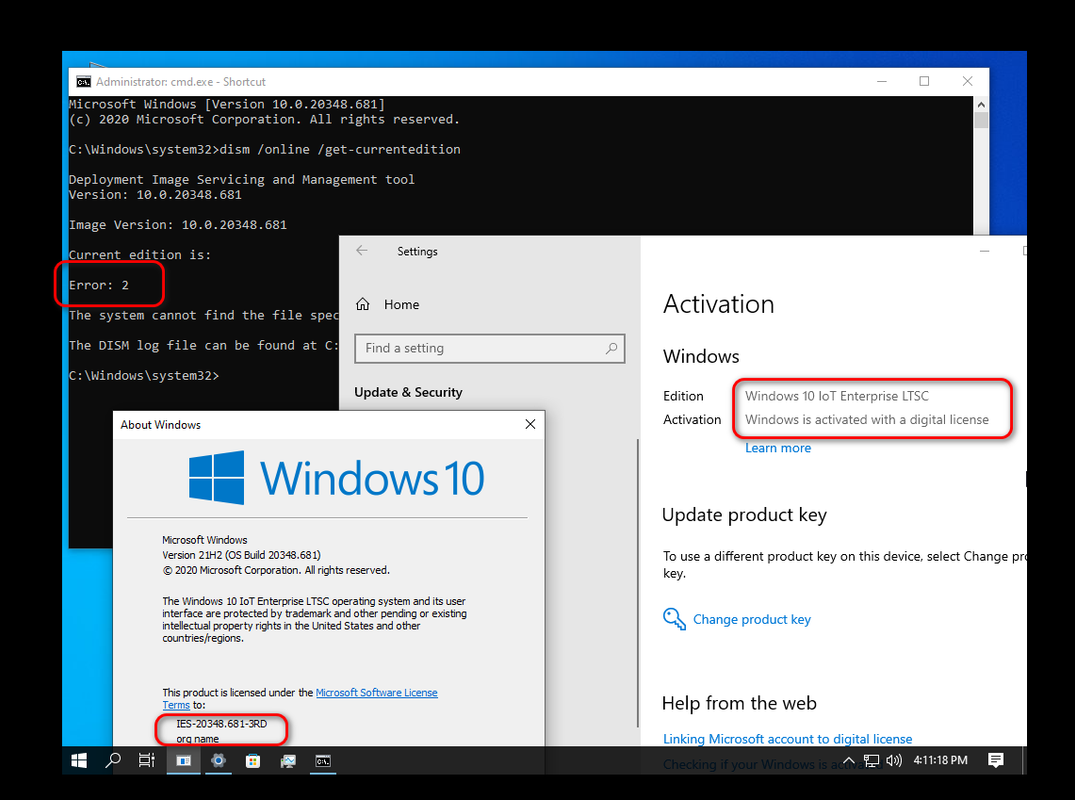The height and width of the screenshot is (800, 1075).
Task: Open taskbar search magnifier
Action: (x=113, y=760)
